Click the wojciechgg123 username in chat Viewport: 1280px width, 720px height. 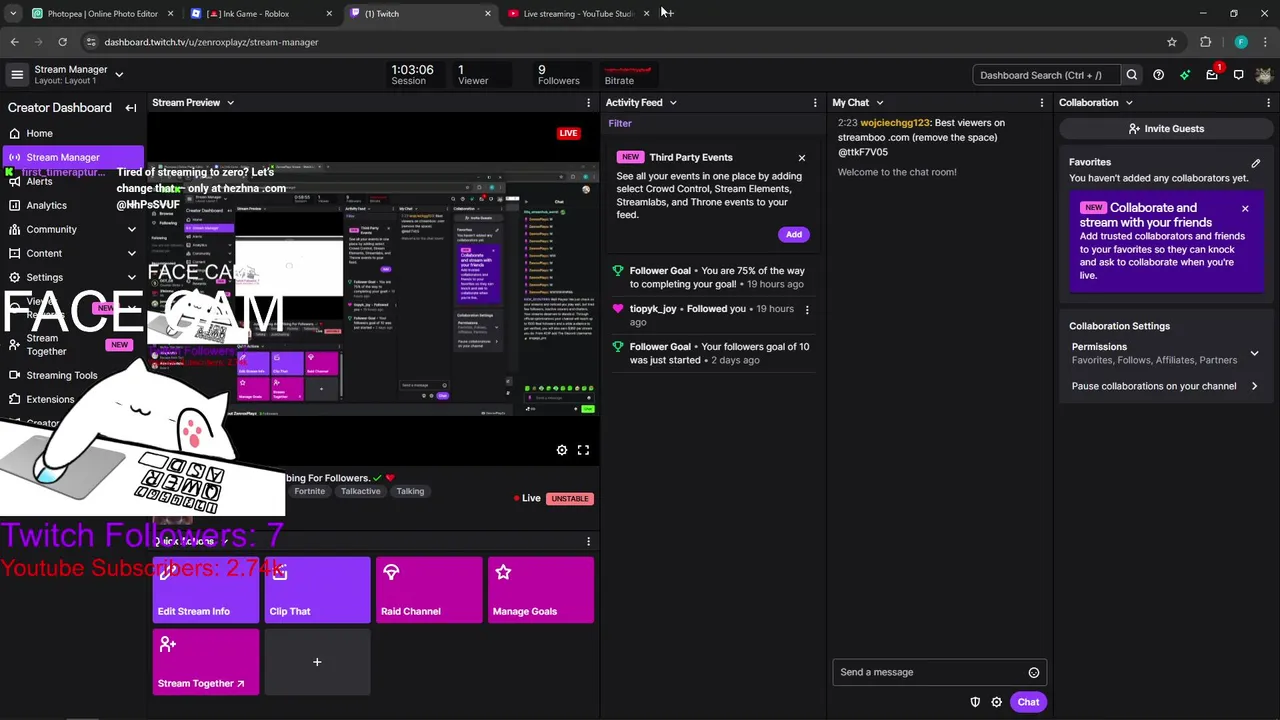coord(895,123)
